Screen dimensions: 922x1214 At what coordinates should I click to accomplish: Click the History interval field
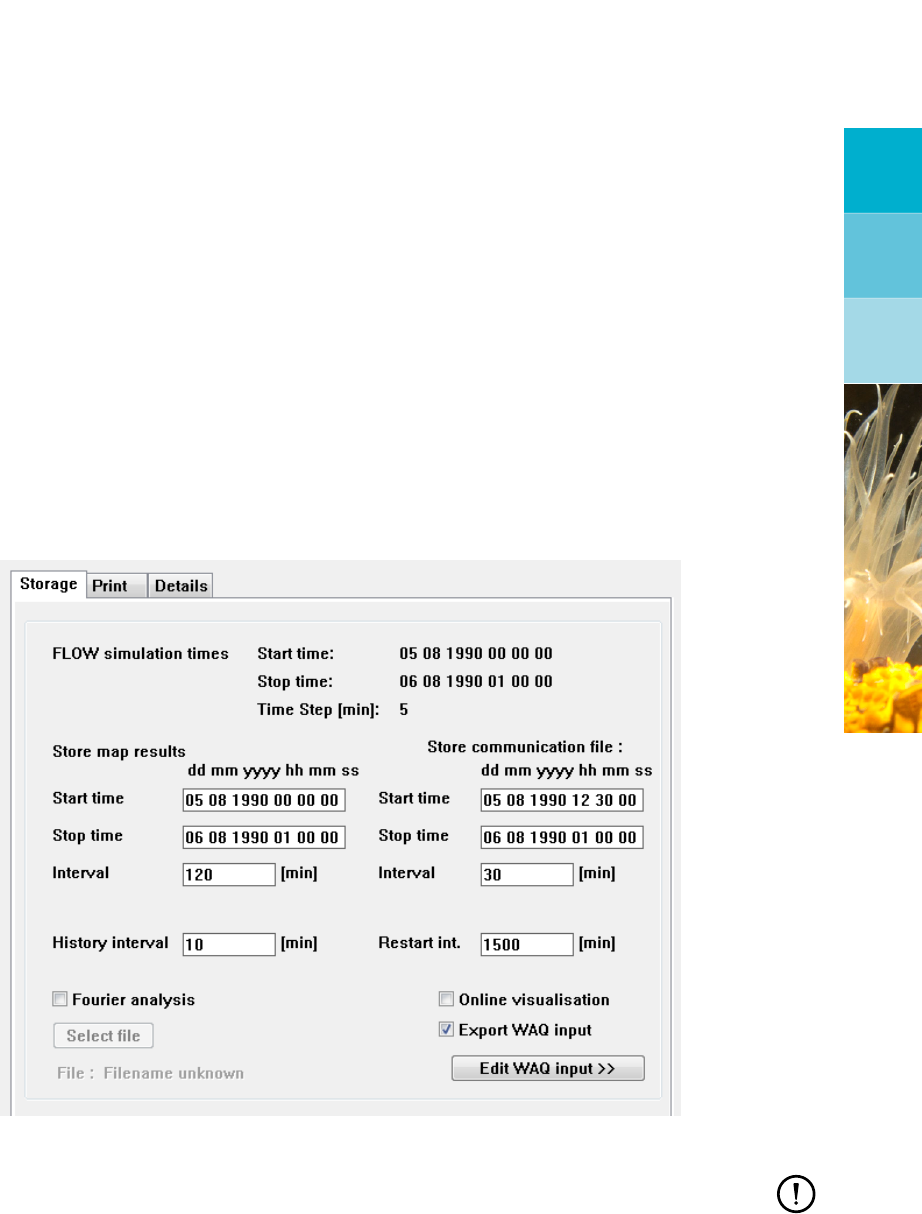[x=229, y=944]
